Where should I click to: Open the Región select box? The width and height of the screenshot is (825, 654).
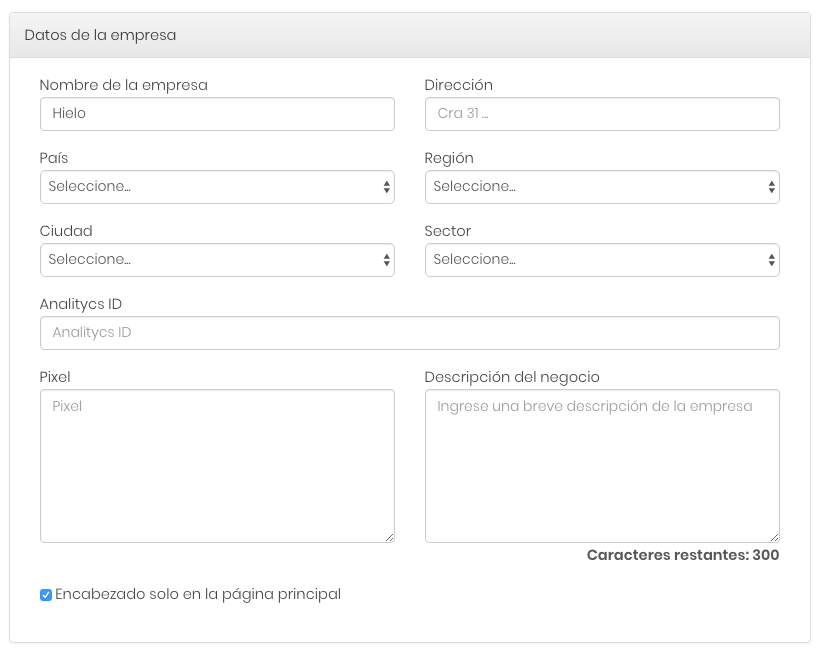pos(602,187)
